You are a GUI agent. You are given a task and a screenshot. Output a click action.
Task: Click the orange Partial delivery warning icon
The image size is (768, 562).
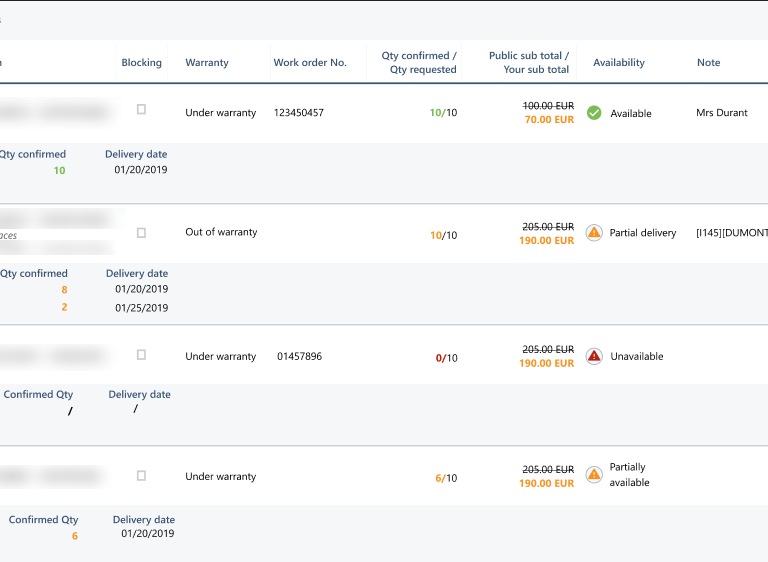pyautogui.click(x=594, y=233)
